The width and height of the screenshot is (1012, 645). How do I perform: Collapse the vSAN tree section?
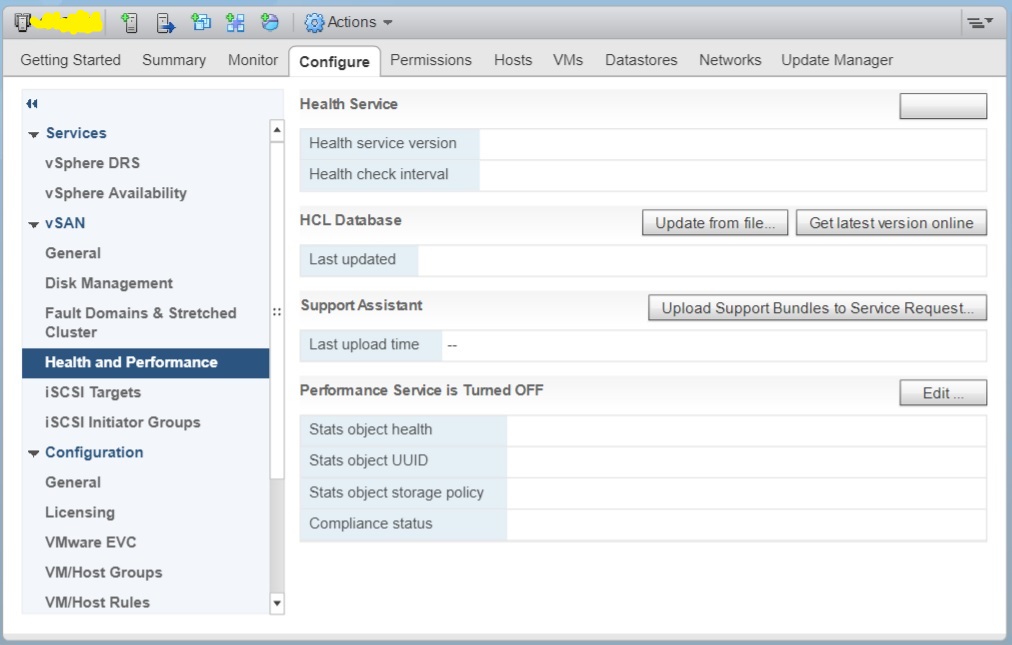(x=32, y=223)
